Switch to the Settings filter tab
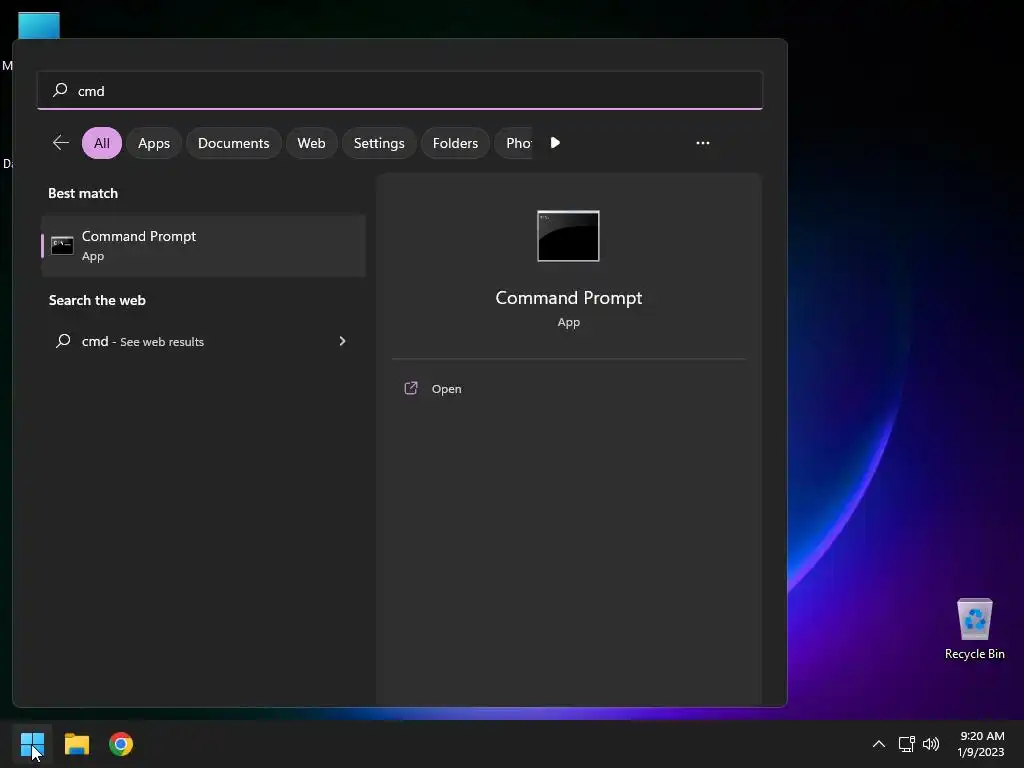This screenshot has width=1024, height=768. pyautogui.click(x=379, y=143)
